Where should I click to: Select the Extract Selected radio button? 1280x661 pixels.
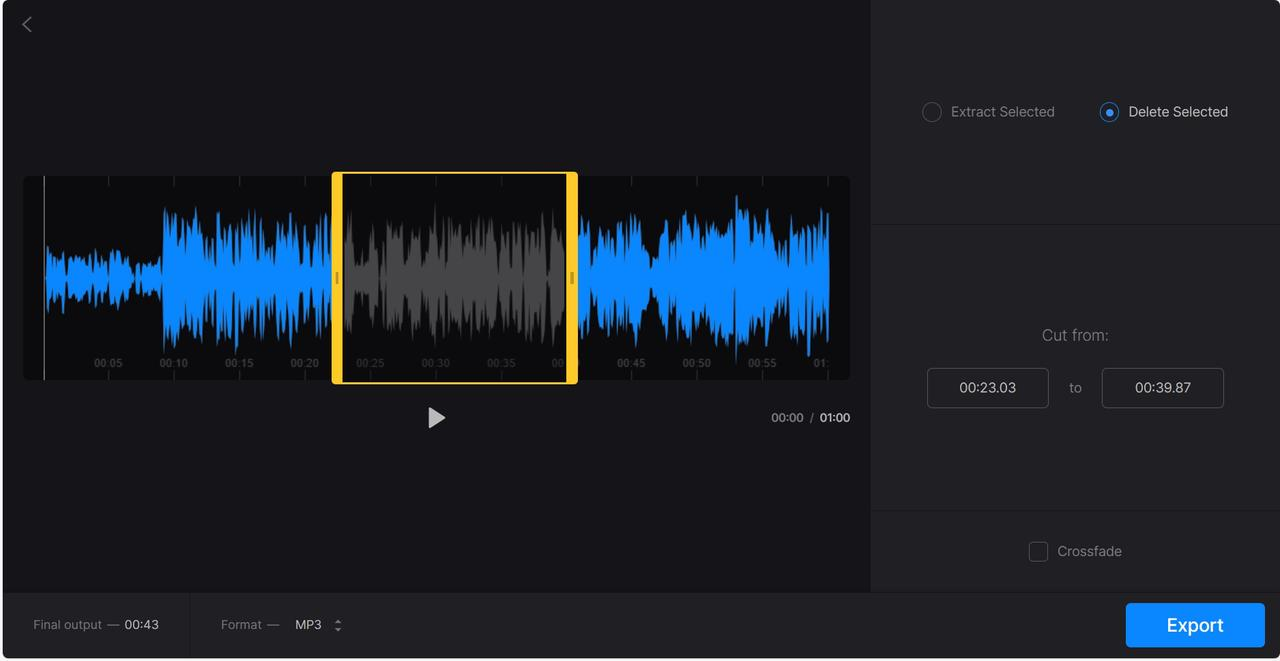pos(931,112)
